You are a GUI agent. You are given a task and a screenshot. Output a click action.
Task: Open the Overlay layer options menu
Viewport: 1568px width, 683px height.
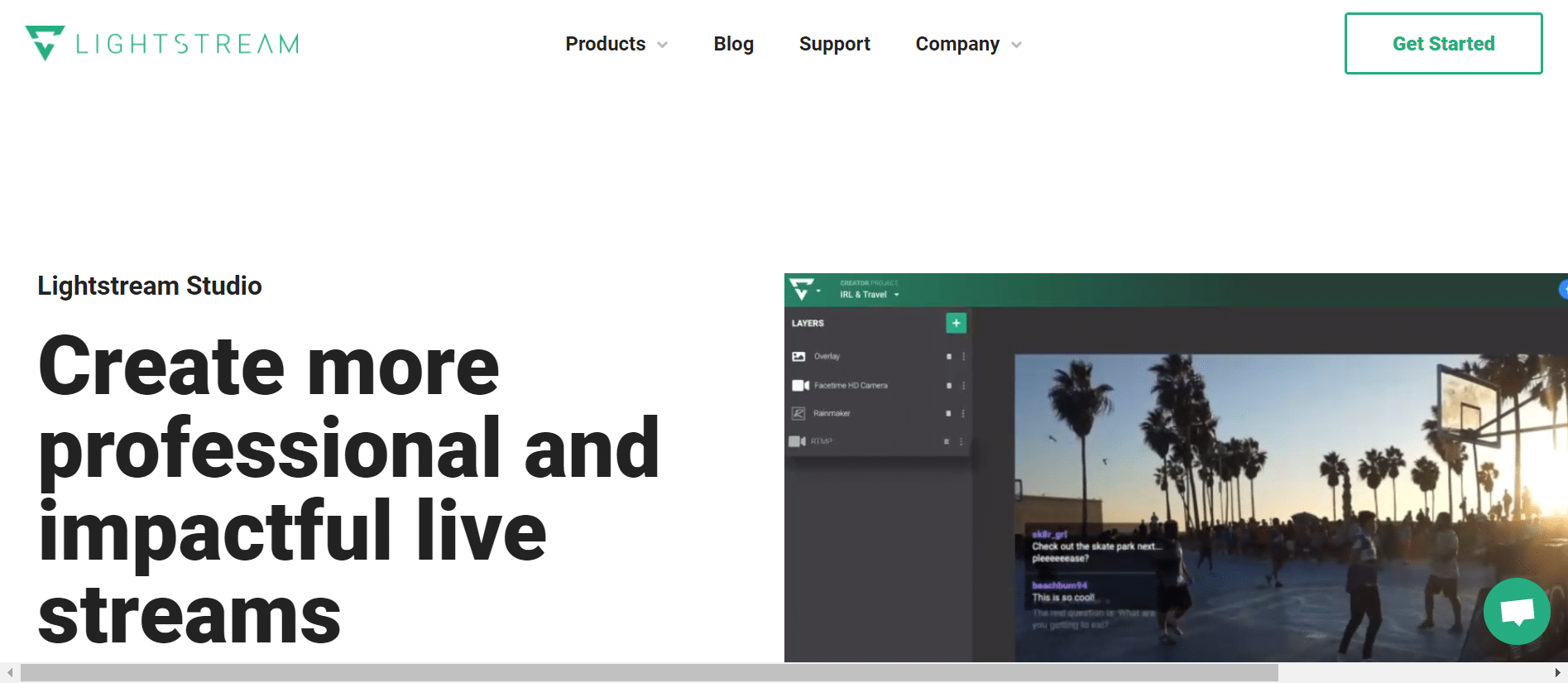[x=963, y=357]
